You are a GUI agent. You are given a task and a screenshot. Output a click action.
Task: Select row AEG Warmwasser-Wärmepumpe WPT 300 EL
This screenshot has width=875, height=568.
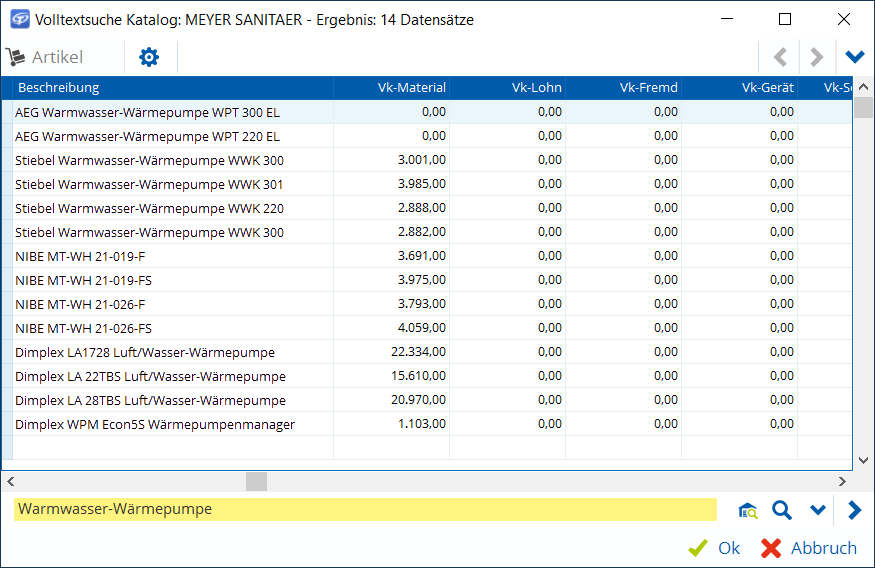coord(427,112)
